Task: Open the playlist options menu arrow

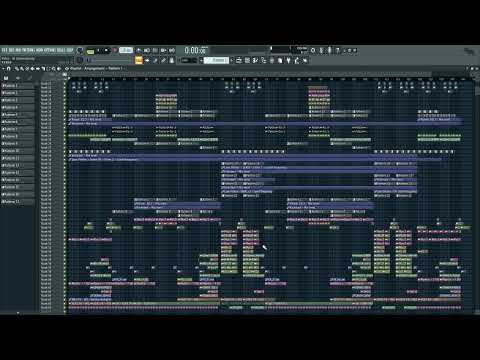Action: (3, 69)
